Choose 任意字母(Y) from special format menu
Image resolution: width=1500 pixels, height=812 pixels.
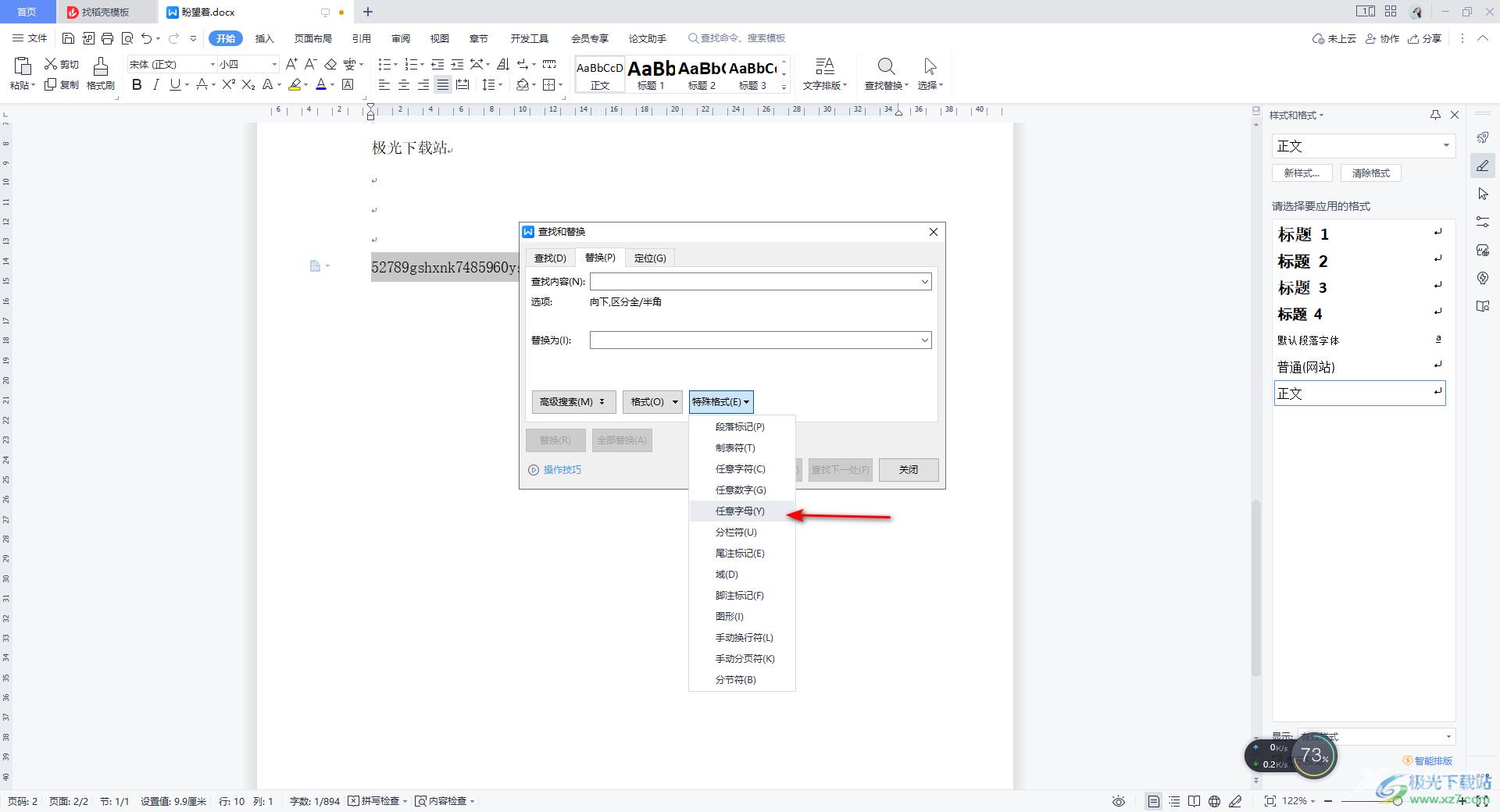tap(741, 511)
